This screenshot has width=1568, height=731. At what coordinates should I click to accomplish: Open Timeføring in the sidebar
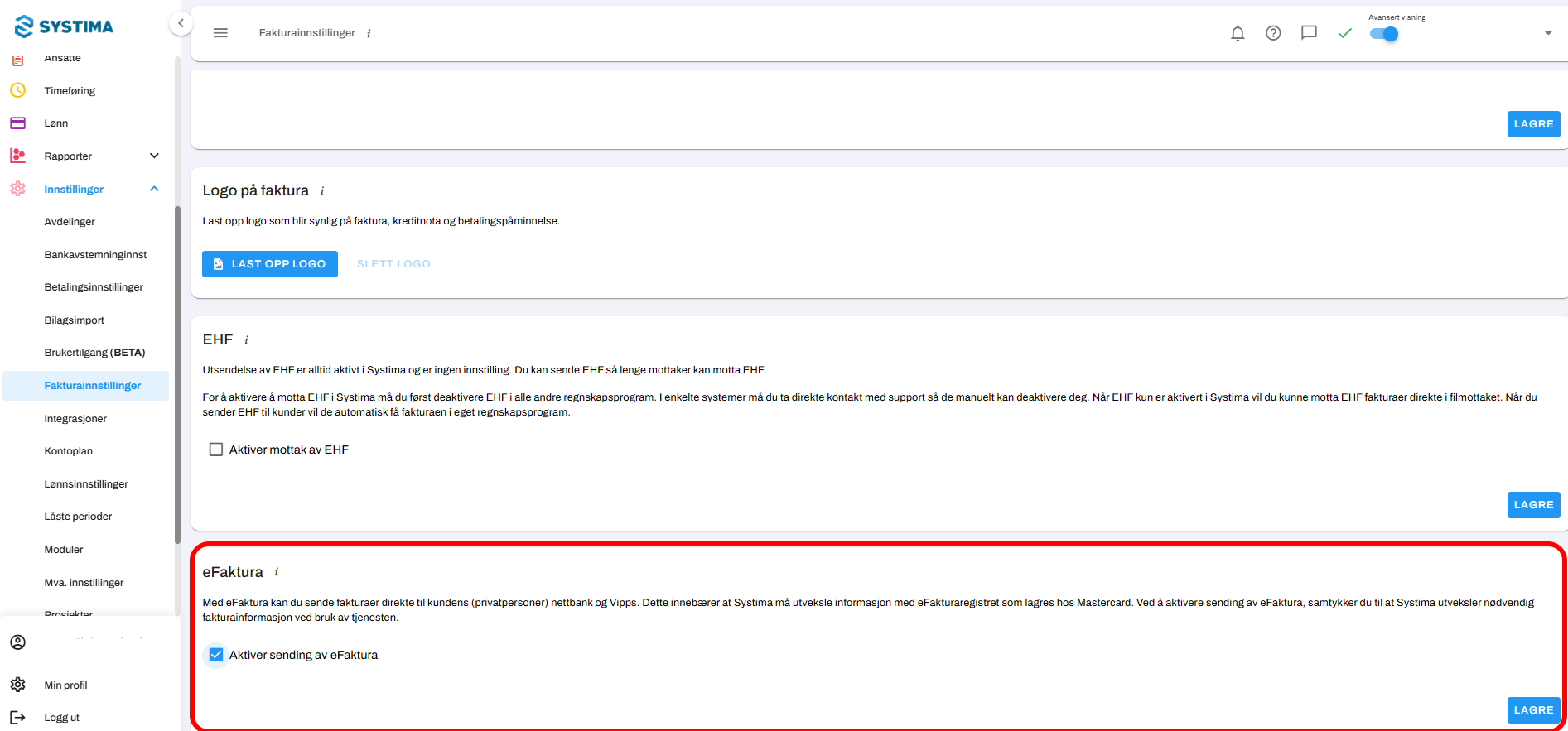pos(70,91)
